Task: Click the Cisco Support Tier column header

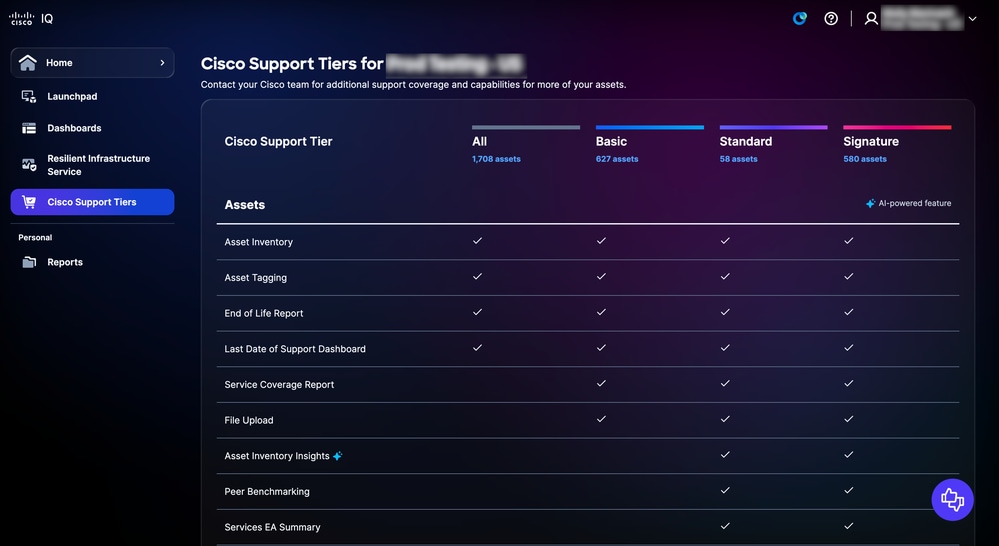Action: point(278,141)
